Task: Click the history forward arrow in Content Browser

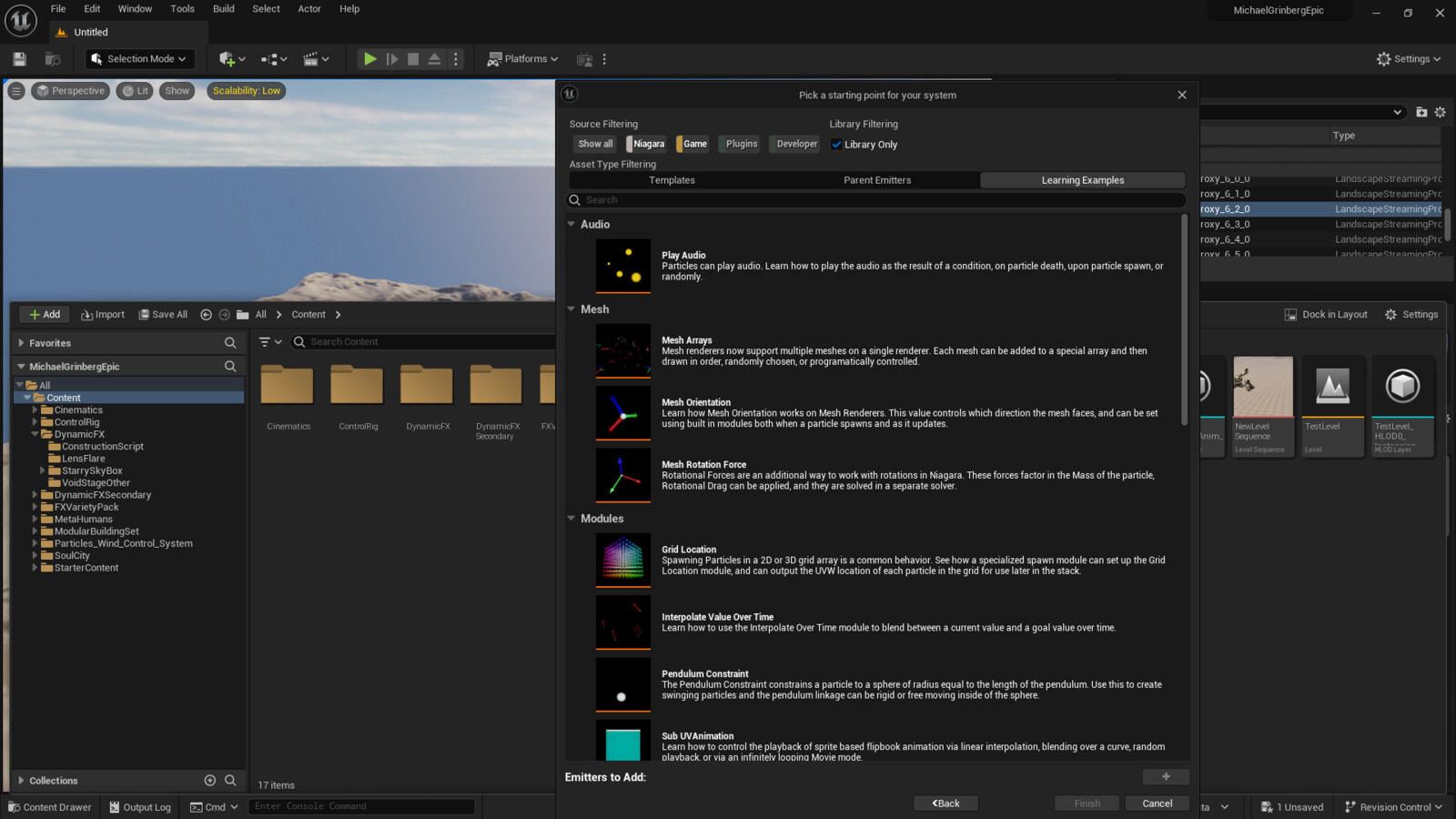Action: (224, 315)
